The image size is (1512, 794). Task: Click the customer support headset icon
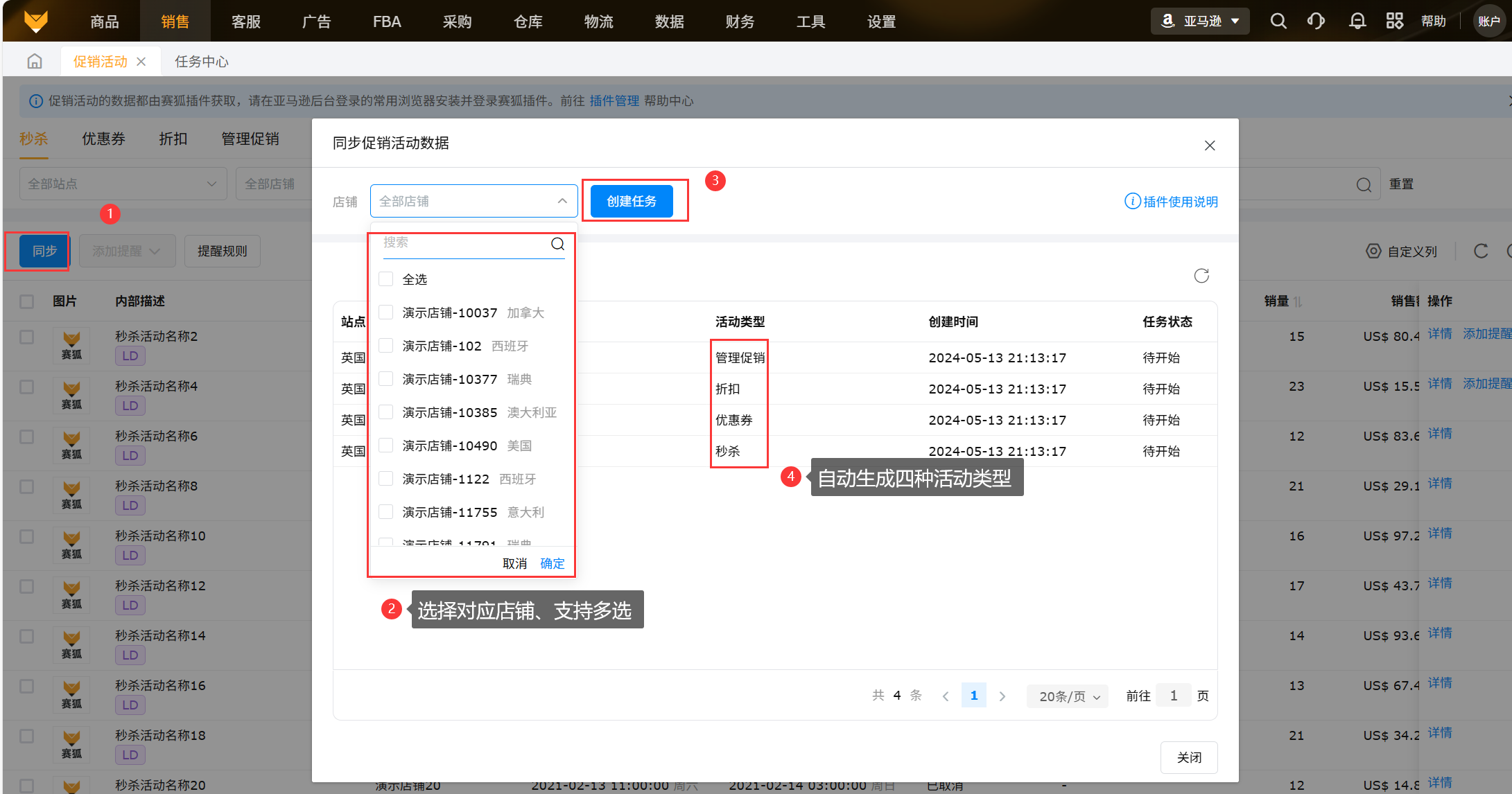coord(1316,21)
